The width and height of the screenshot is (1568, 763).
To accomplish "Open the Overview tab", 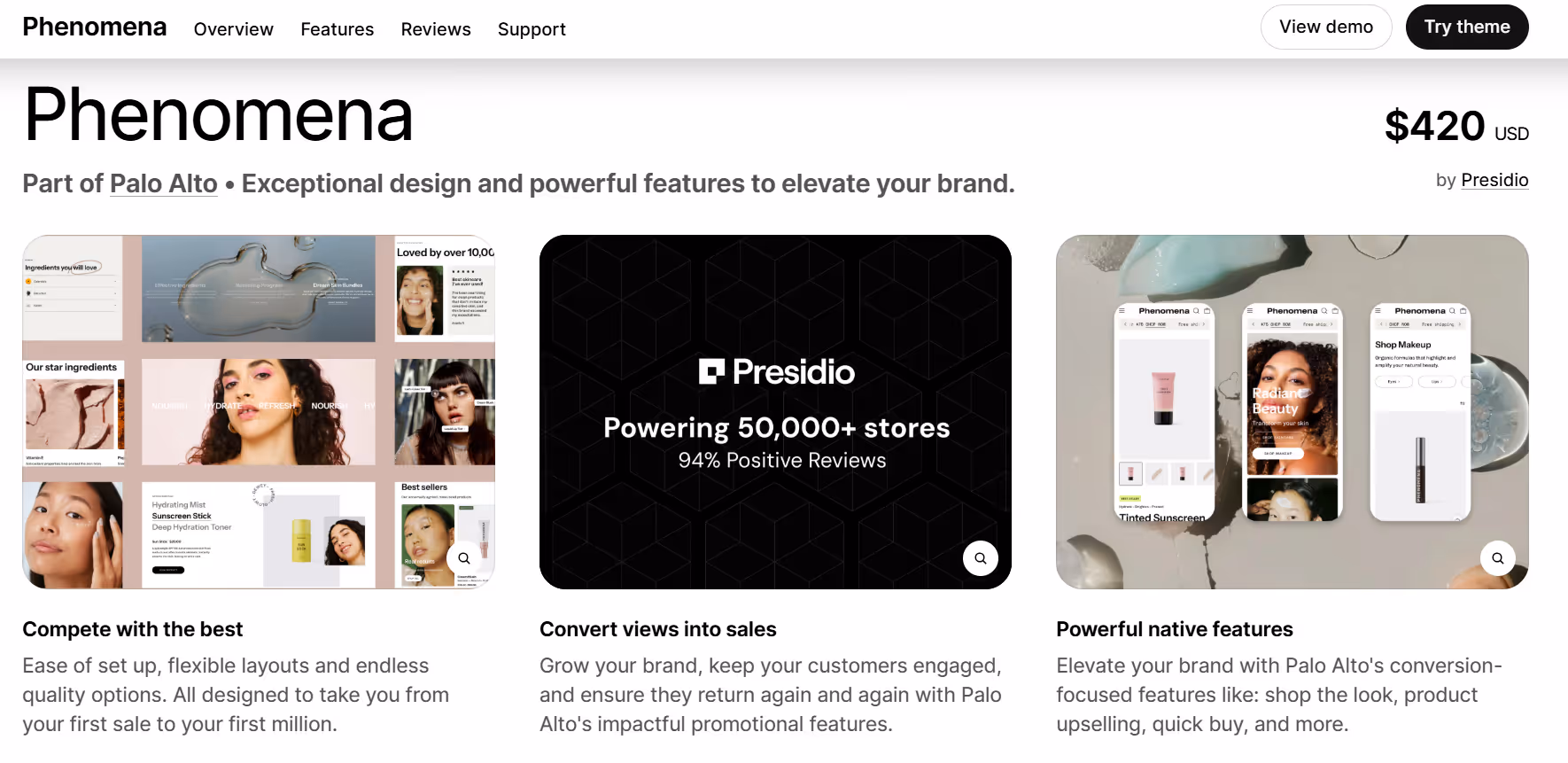I will (x=234, y=29).
